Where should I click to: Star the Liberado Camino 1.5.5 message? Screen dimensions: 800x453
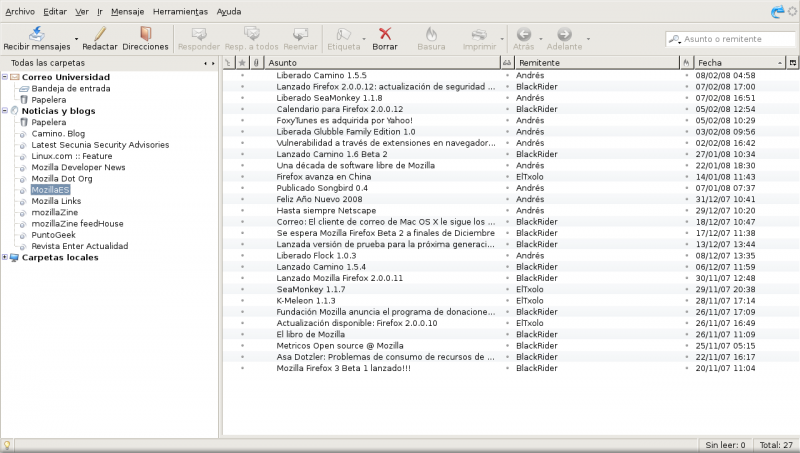coord(242,75)
